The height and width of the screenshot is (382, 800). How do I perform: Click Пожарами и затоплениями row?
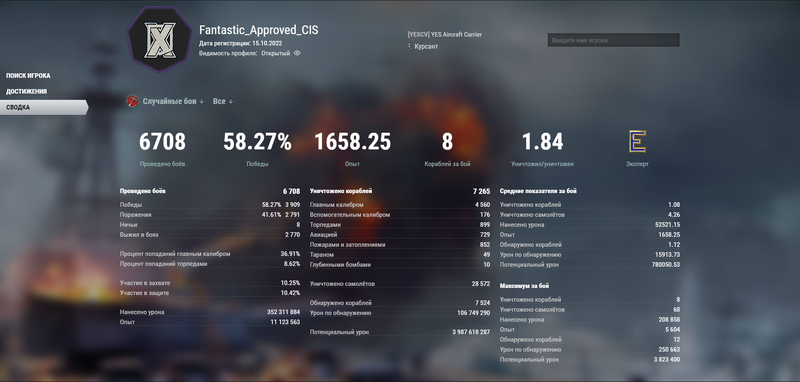[400, 245]
